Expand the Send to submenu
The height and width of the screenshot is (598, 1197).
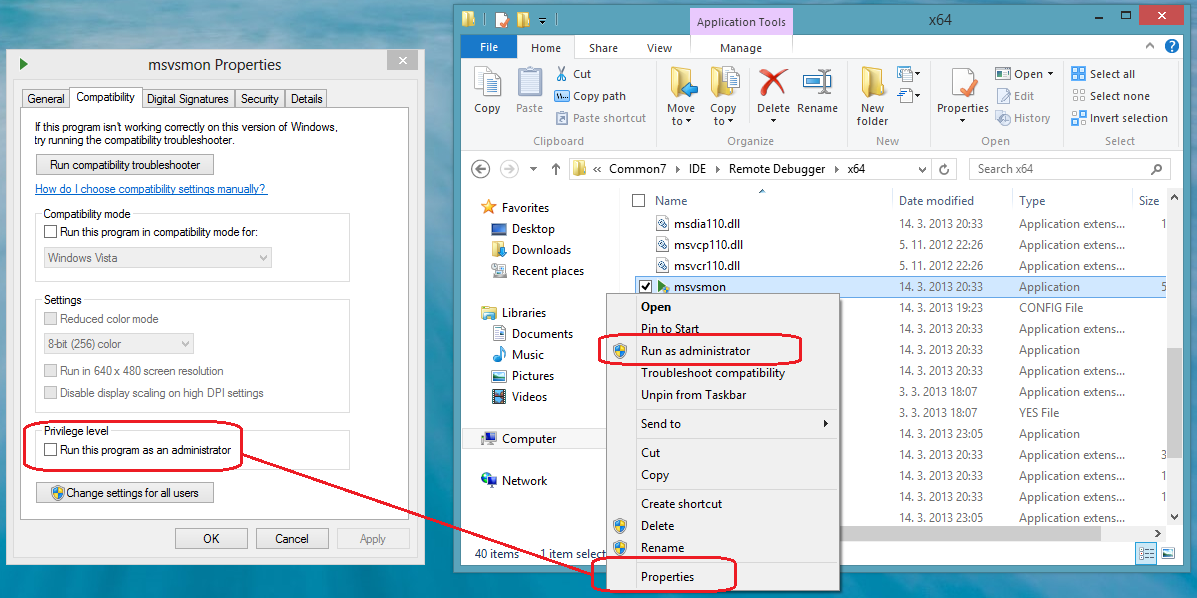[x=737, y=424]
